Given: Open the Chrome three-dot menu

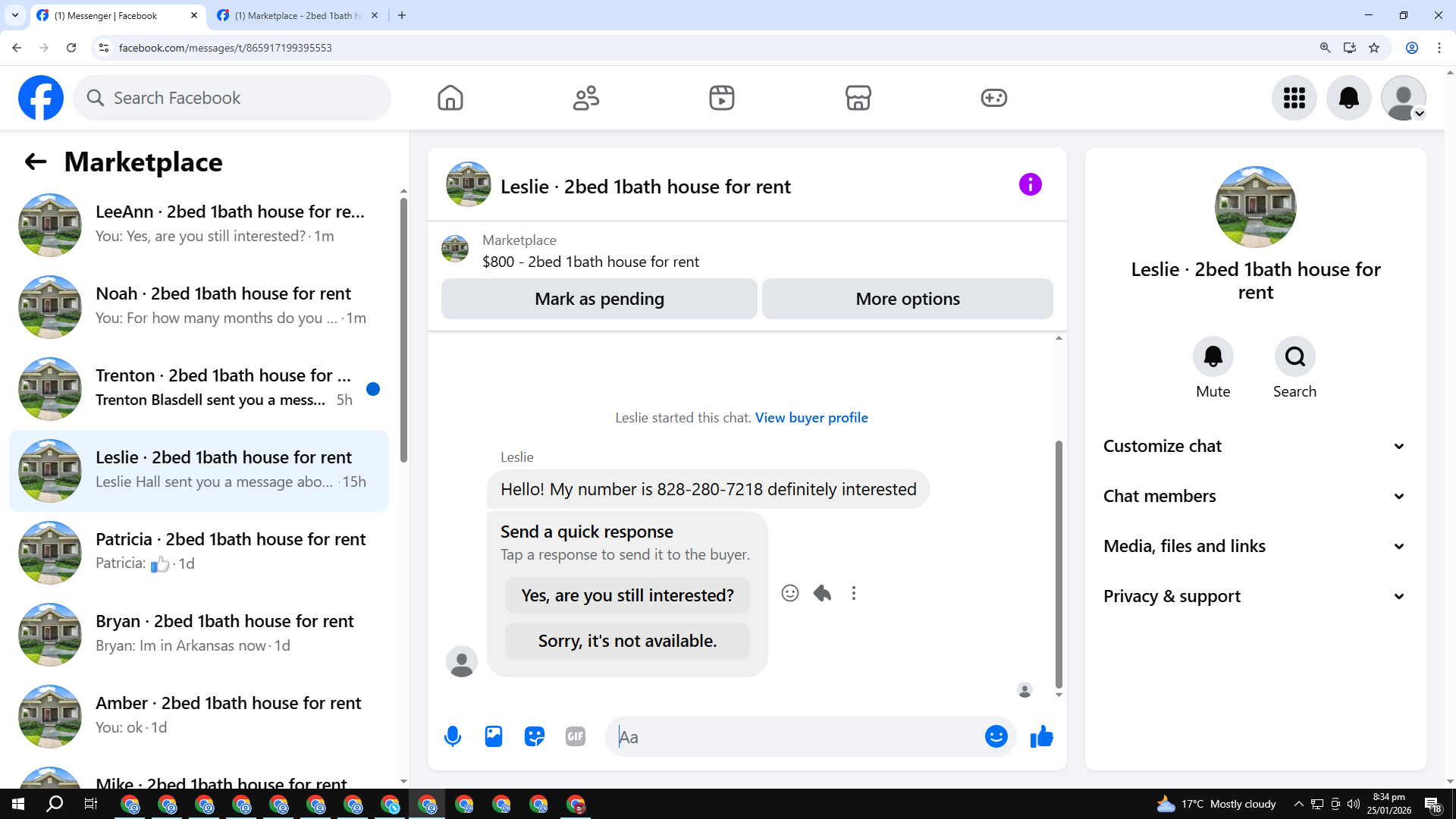Looking at the screenshot, I should pyautogui.click(x=1439, y=48).
